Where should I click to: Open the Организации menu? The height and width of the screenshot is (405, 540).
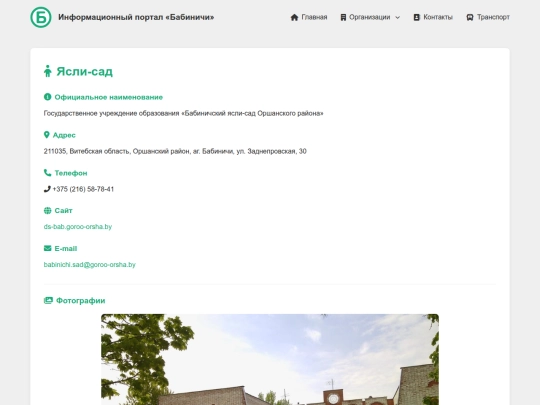coord(370,17)
